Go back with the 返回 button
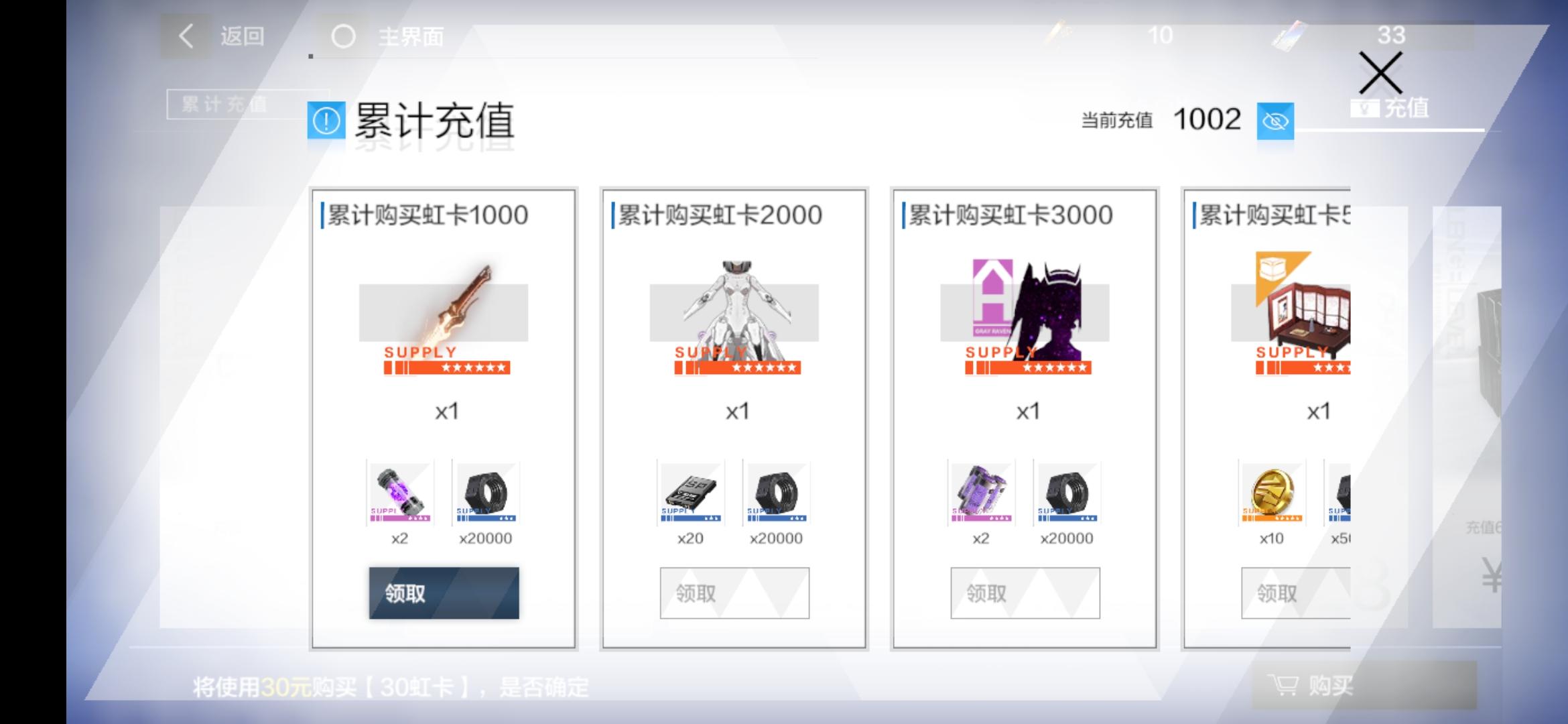The image size is (1568, 724). point(221,36)
